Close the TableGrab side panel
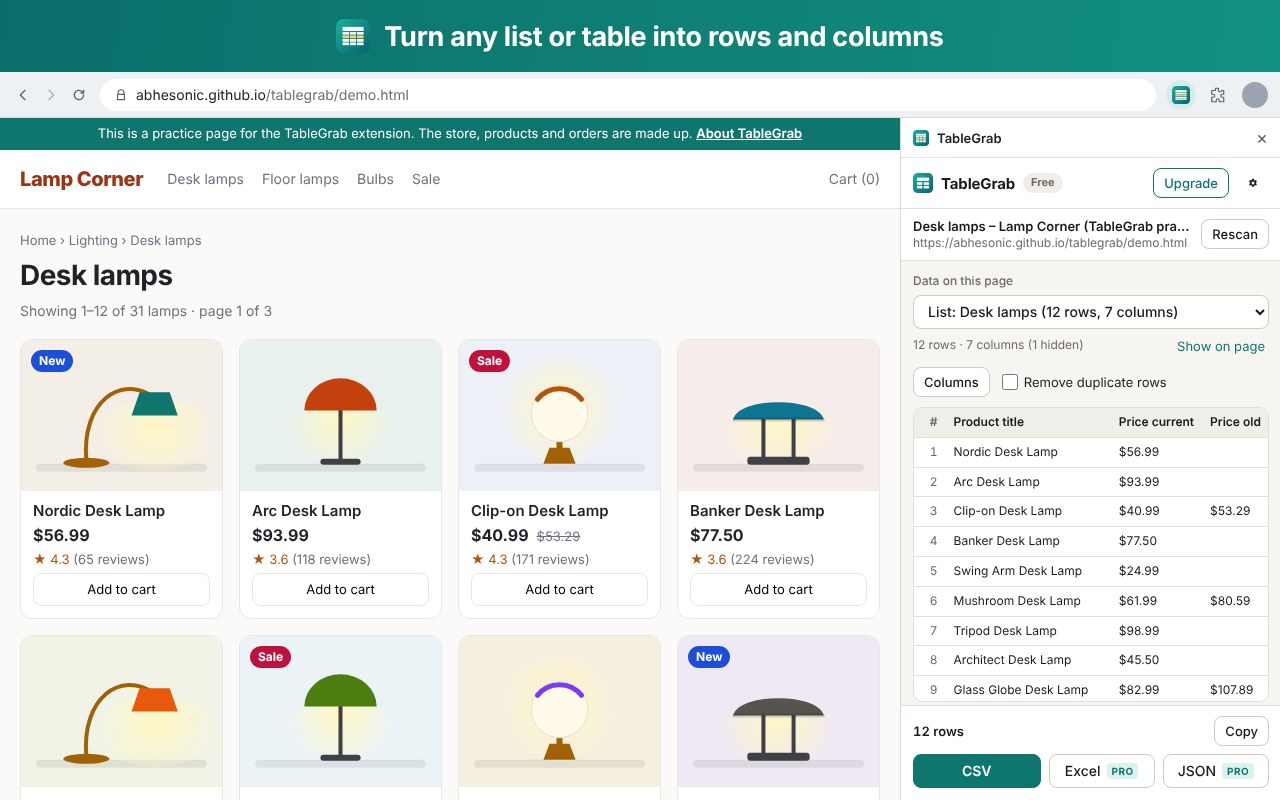1280x800 pixels. click(1262, 139)
